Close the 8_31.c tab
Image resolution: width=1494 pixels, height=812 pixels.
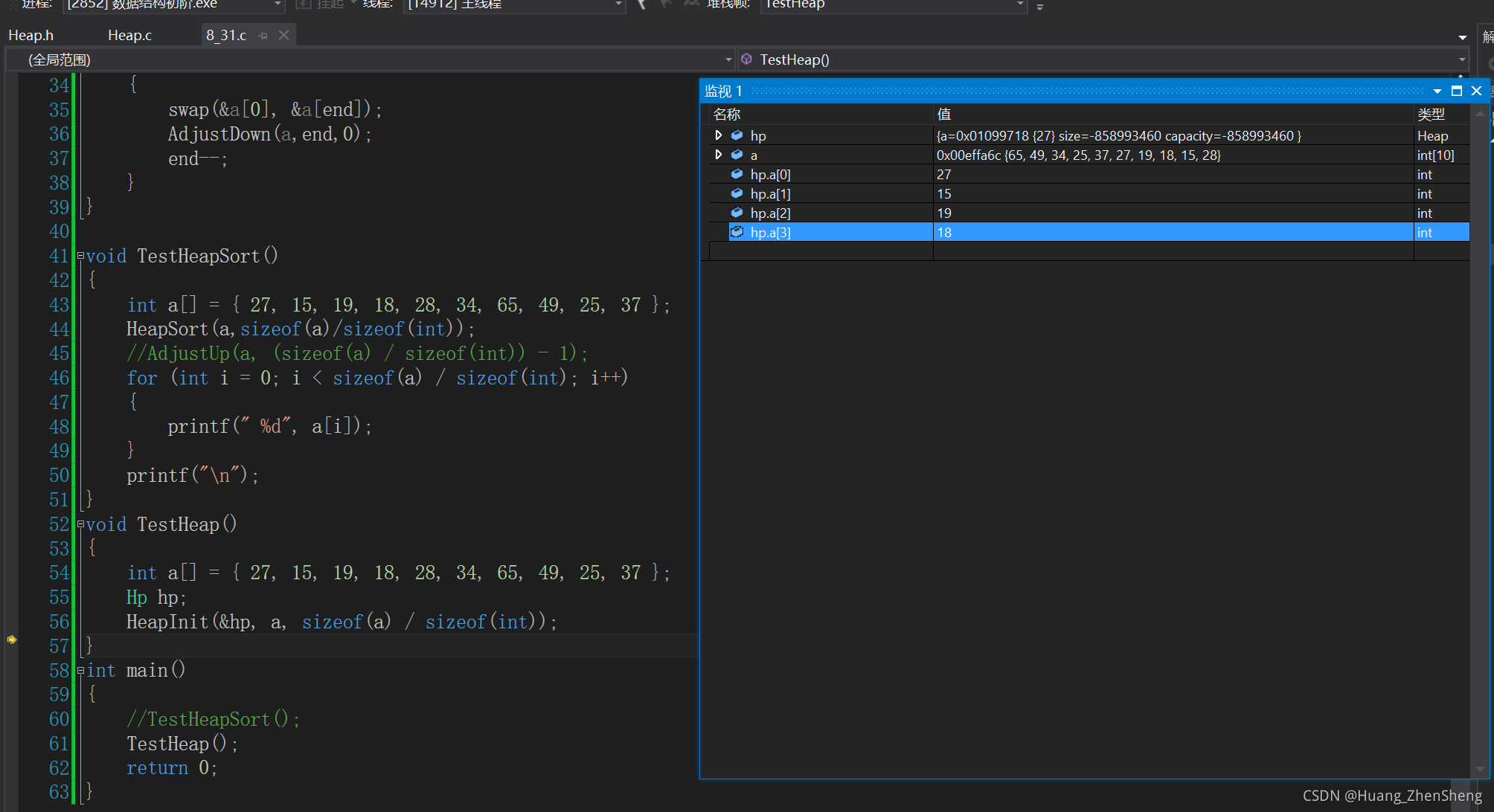[283, 35]
